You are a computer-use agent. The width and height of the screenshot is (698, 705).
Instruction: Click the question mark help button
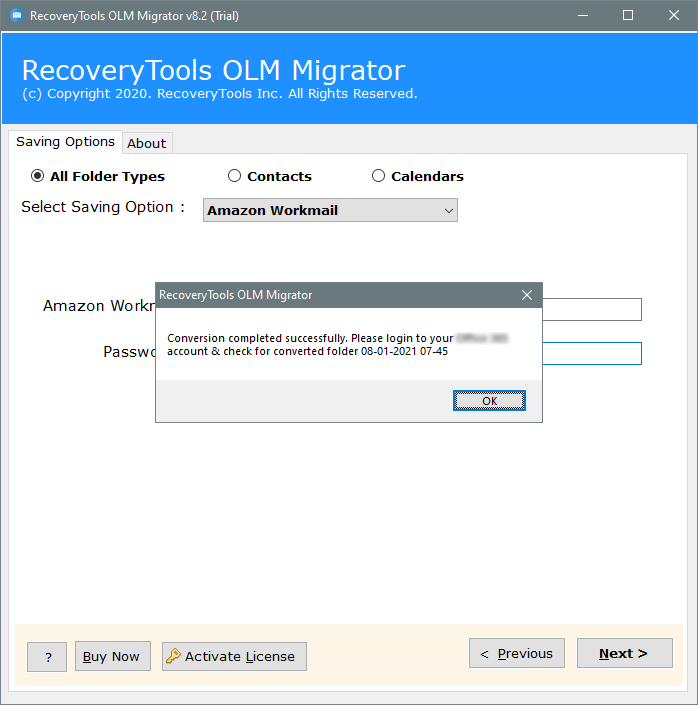click(47, 657)
